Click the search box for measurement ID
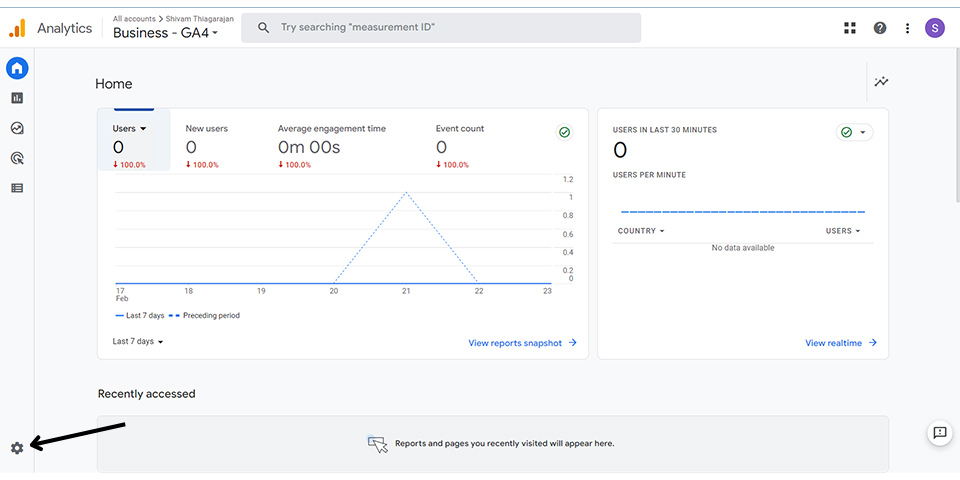Viewport: 960px width, 480px height. tap(441, 28)
